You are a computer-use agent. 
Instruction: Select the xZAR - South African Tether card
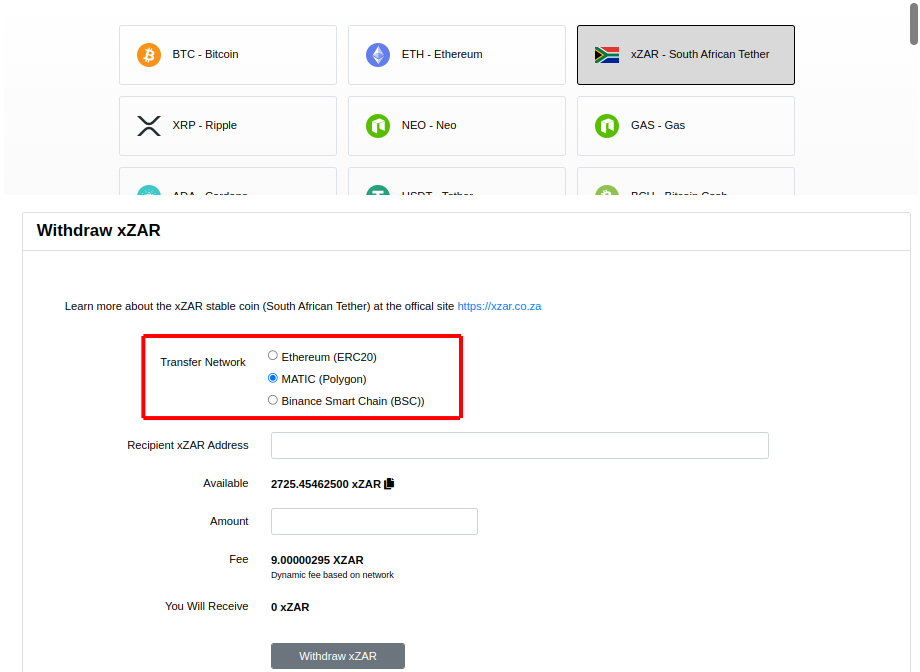coord(686,55)
